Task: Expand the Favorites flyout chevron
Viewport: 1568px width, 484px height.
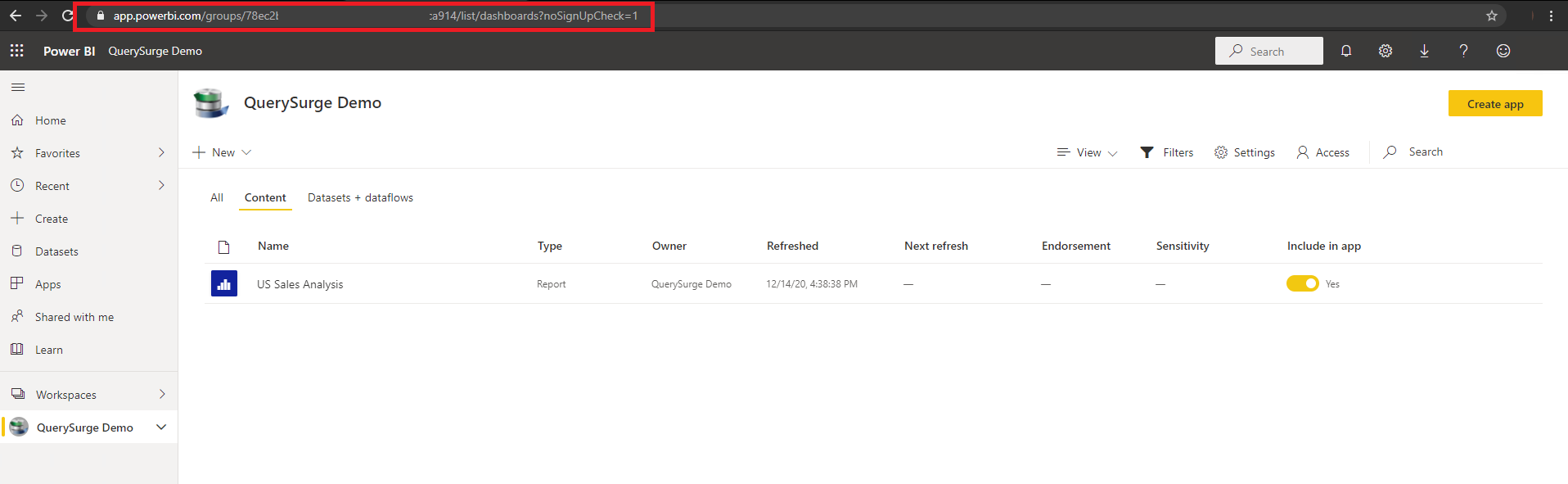Action: pyautogui.click(x=161, y=152)
